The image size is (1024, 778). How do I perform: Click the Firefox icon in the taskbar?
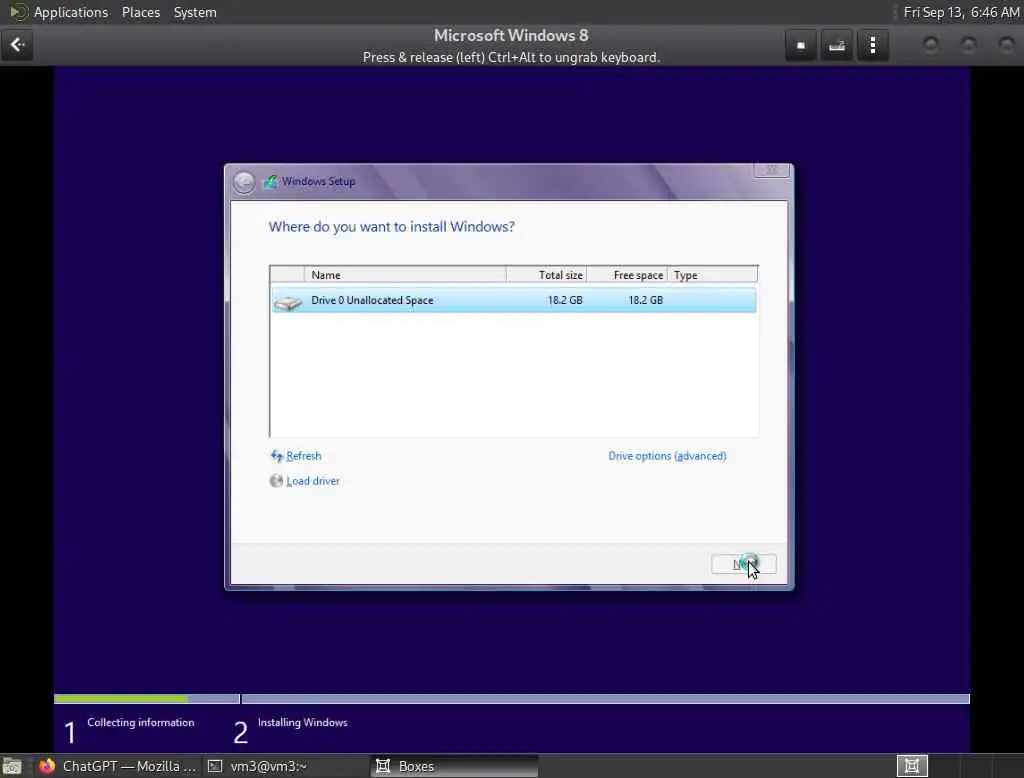47,766
